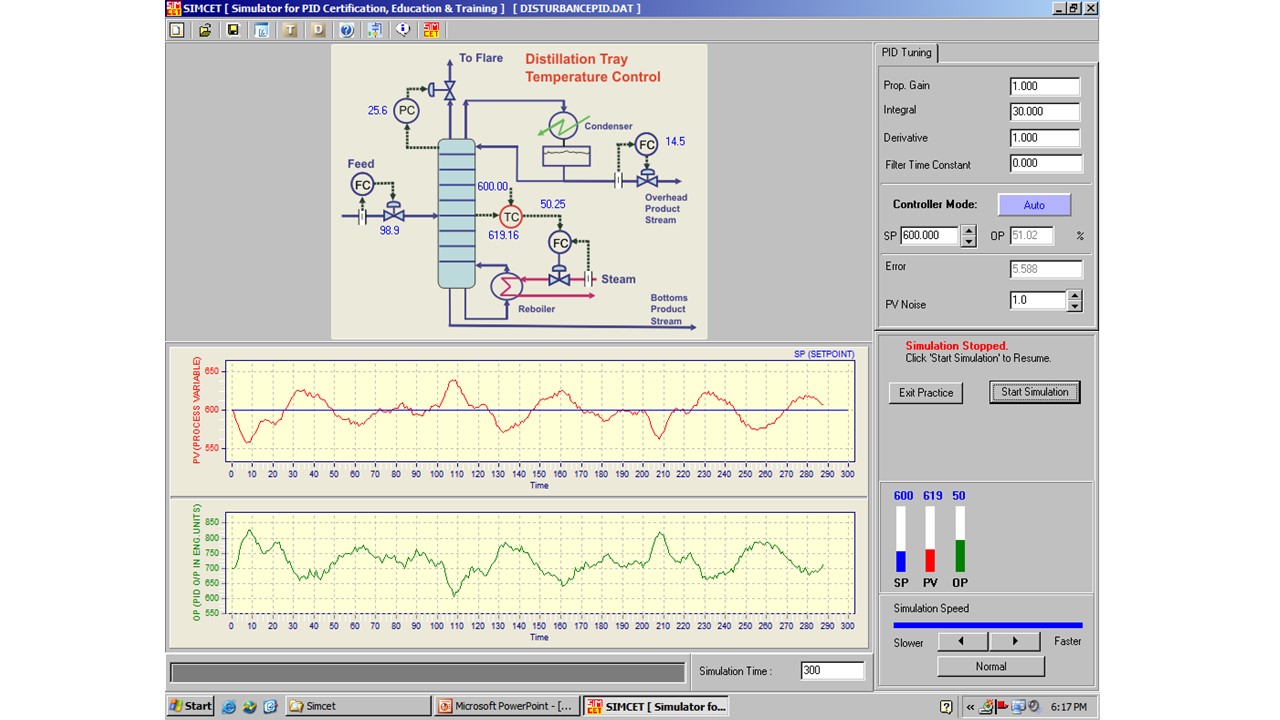Click the SIMCET logo toolbar icon
This screenshot has width=1280, height=720.
429,30
